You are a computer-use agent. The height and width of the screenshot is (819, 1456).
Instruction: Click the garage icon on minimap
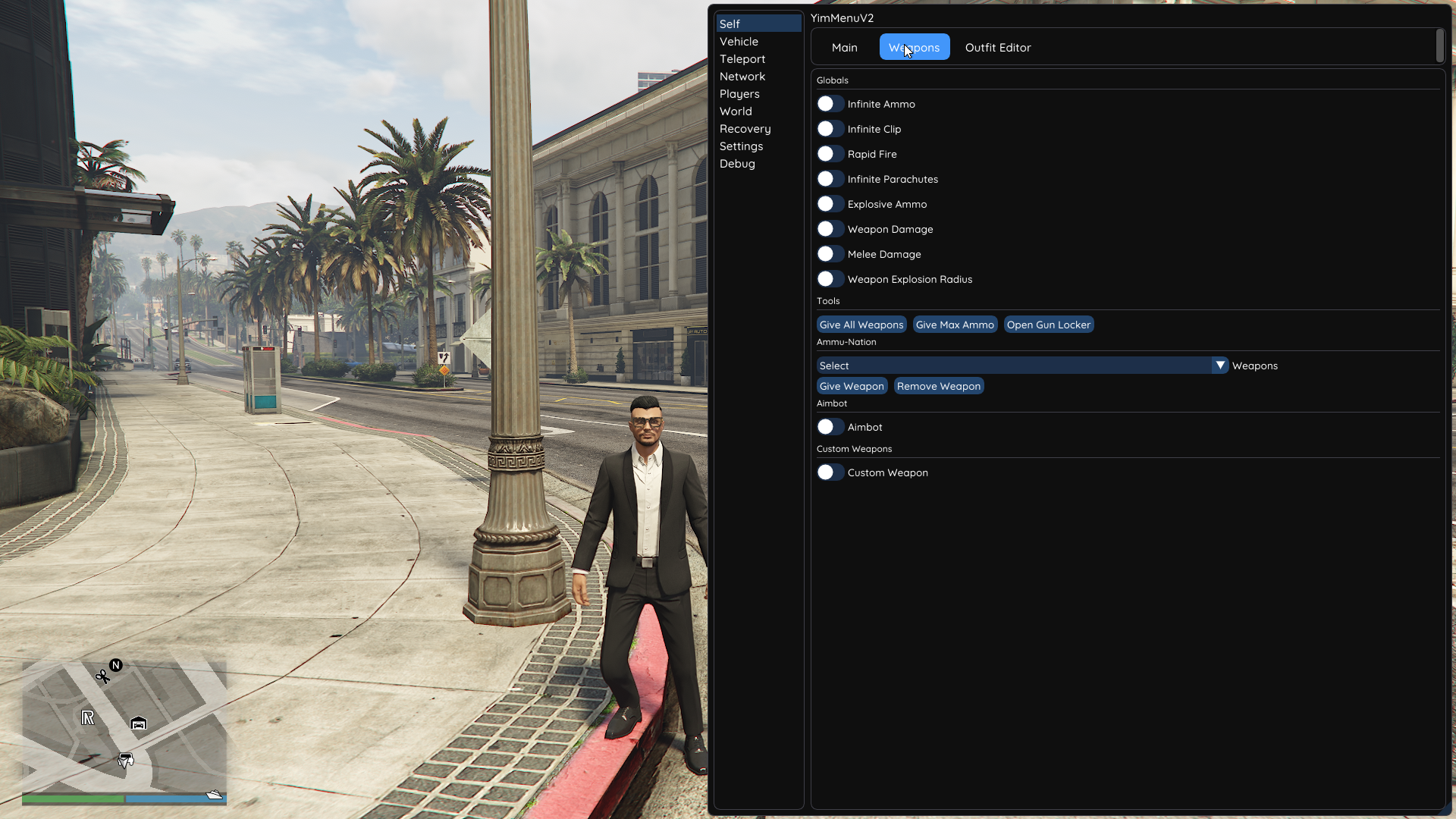138,723
